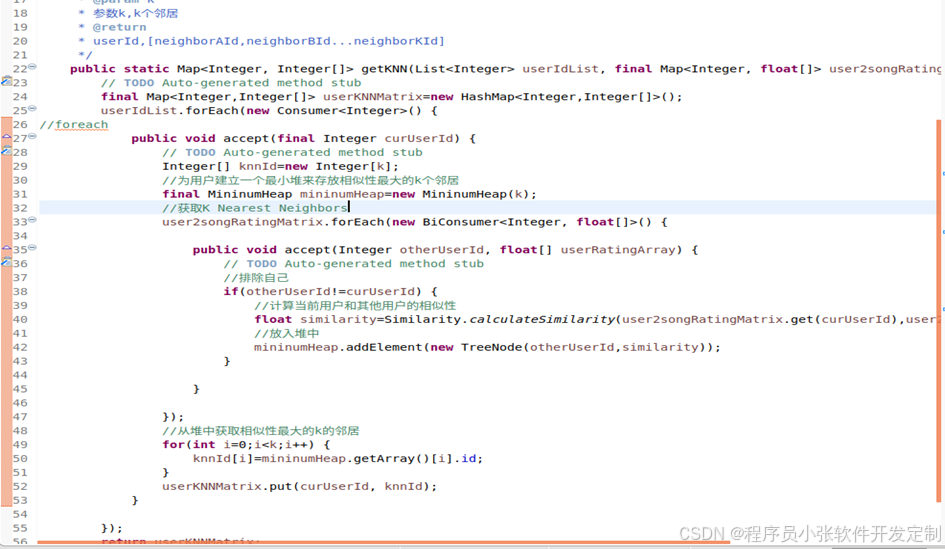Collapse the accept method fold at line 27
Image resolution: width=945 pixels, height=549 pixels.
(33, 136)
